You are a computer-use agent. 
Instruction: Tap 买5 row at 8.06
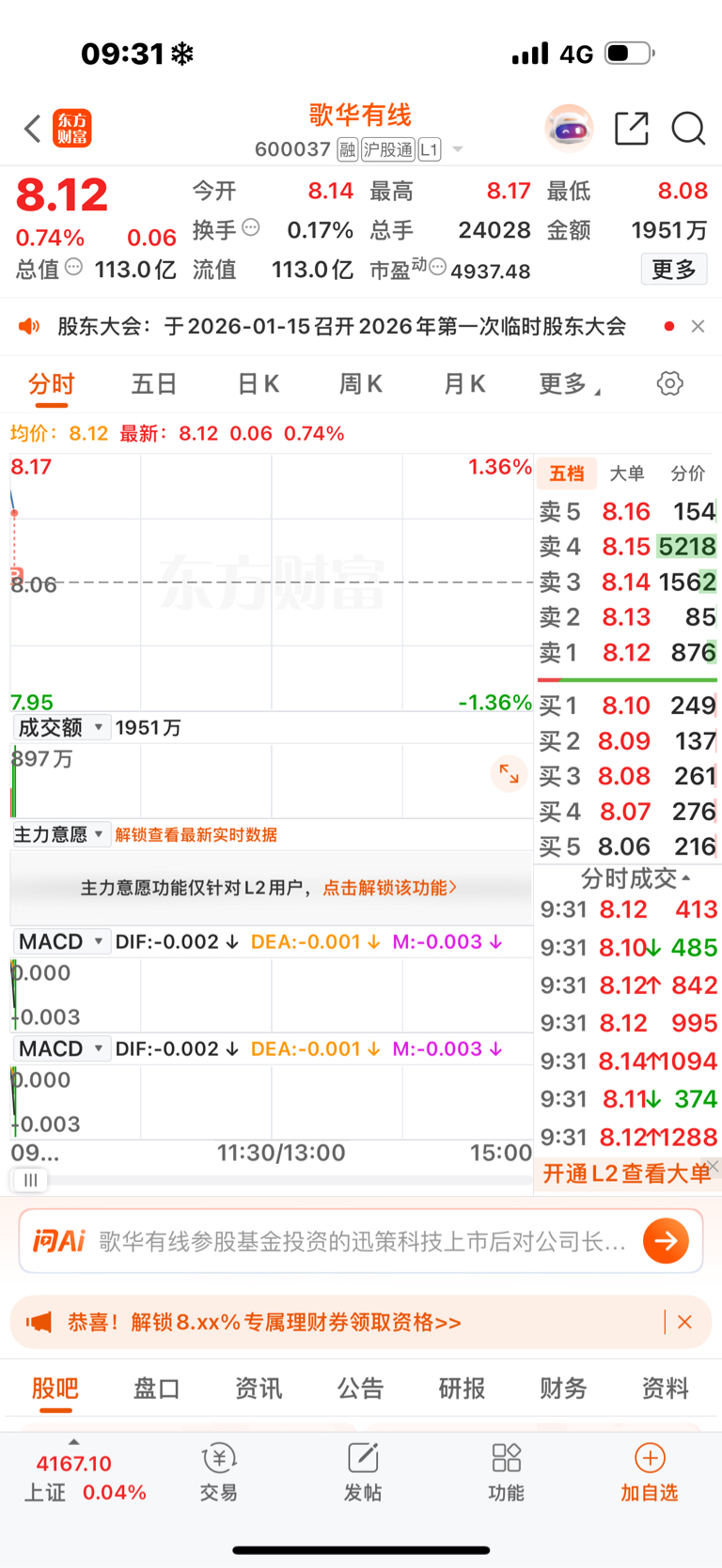627,846
